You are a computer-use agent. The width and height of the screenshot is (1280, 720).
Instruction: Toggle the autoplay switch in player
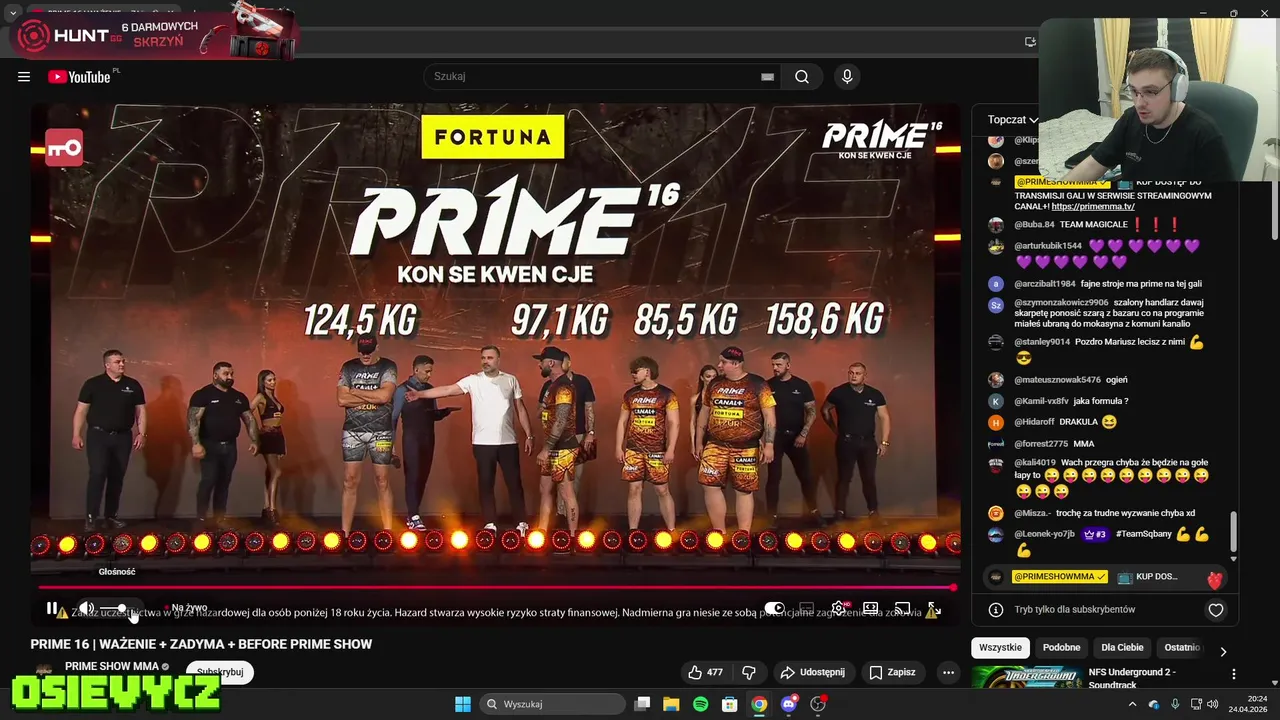tap(775, 608)
